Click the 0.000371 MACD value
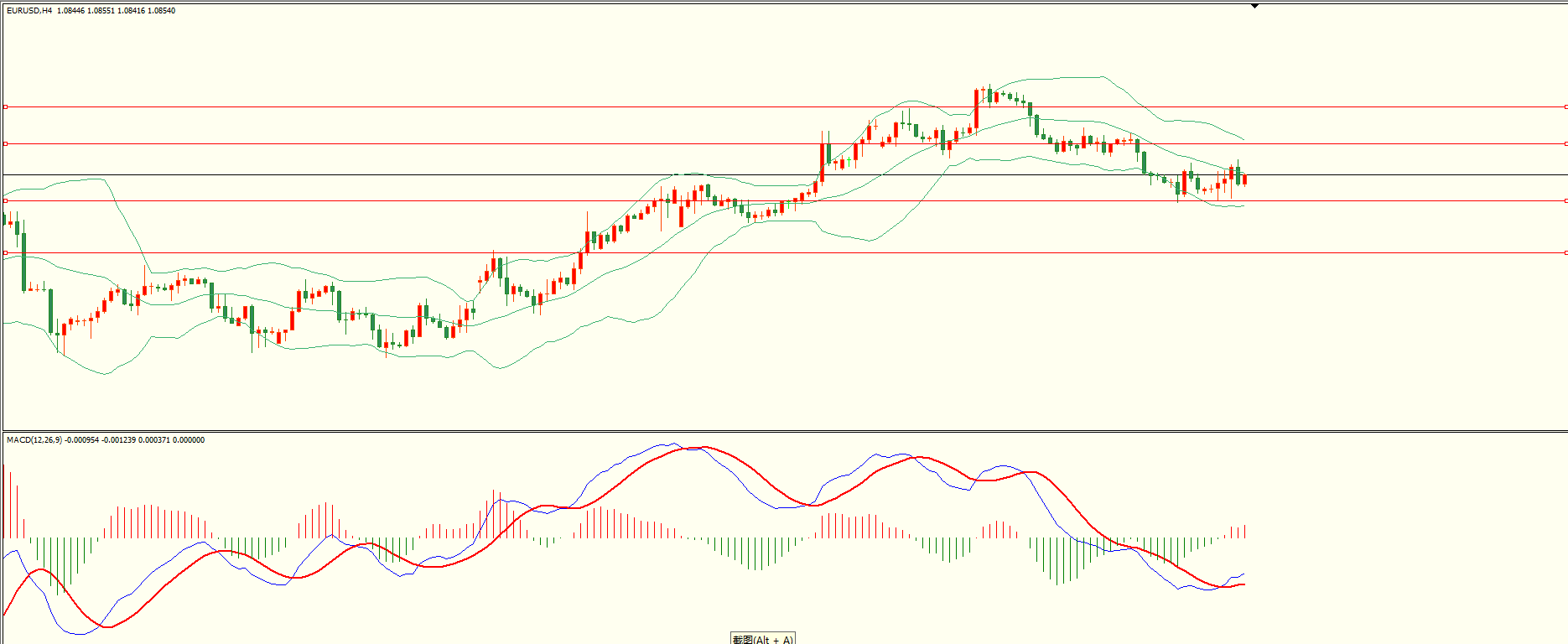The width and height of the screenshot is (1568, 644). [x=153, y=440]
